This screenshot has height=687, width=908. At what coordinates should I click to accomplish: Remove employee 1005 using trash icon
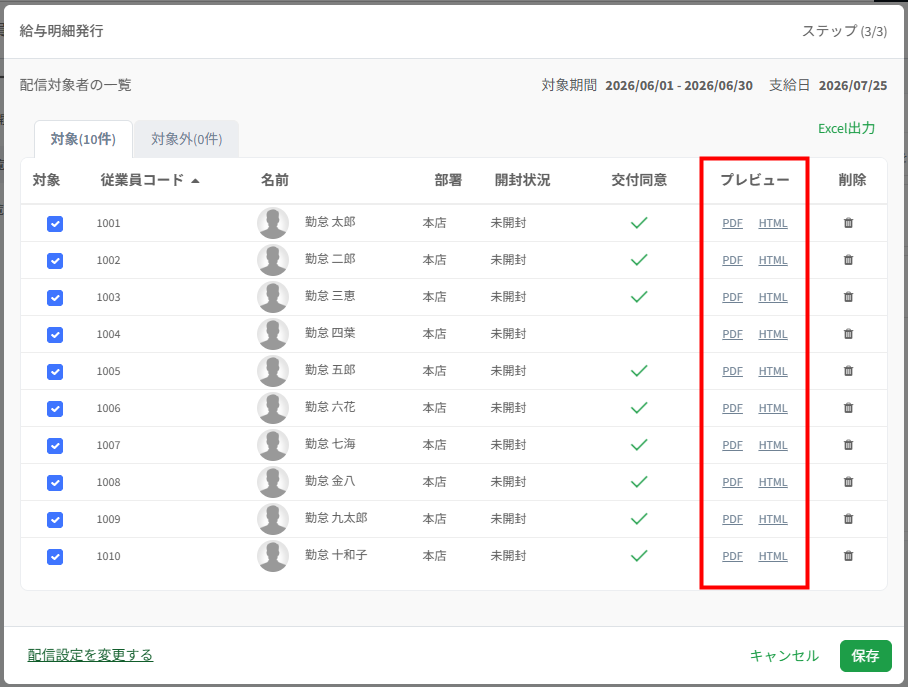[x=848, y=371]
